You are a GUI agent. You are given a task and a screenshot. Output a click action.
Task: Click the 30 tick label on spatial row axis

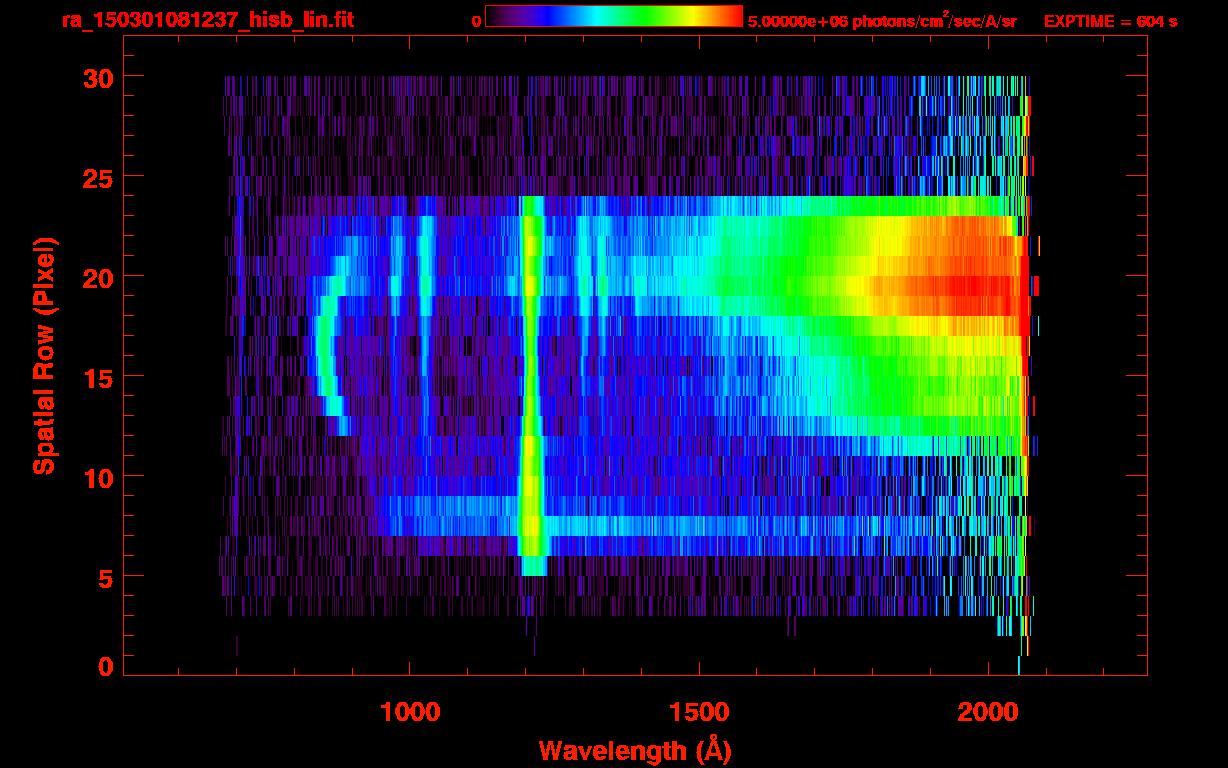tap(98, 77)
